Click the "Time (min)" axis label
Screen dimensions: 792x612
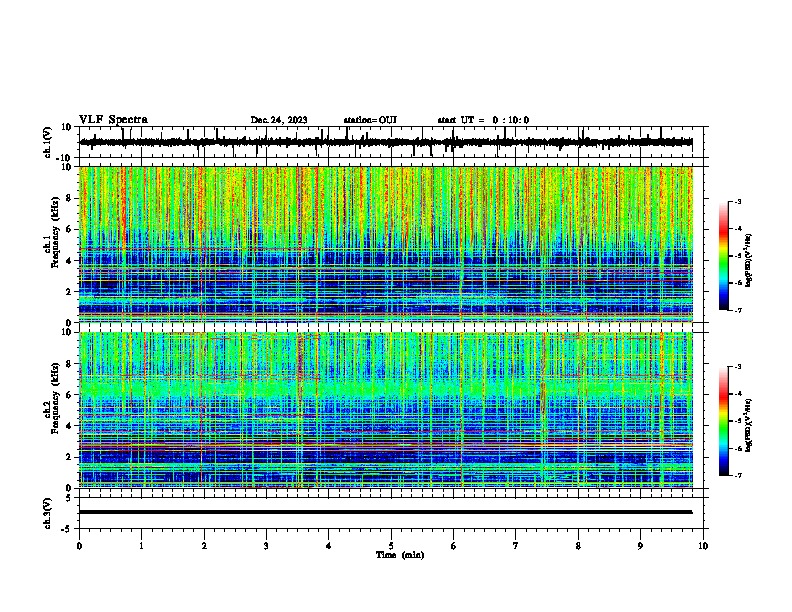(x=400, y=555)
